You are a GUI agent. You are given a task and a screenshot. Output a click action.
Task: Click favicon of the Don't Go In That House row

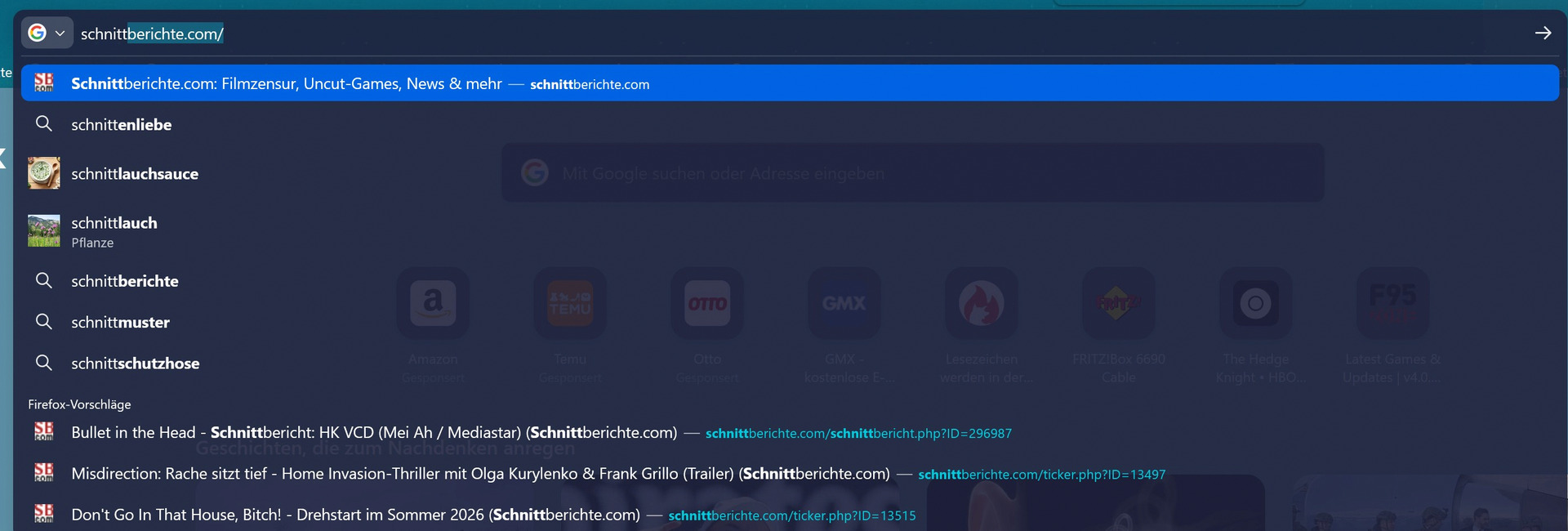[x=44, y=514]
